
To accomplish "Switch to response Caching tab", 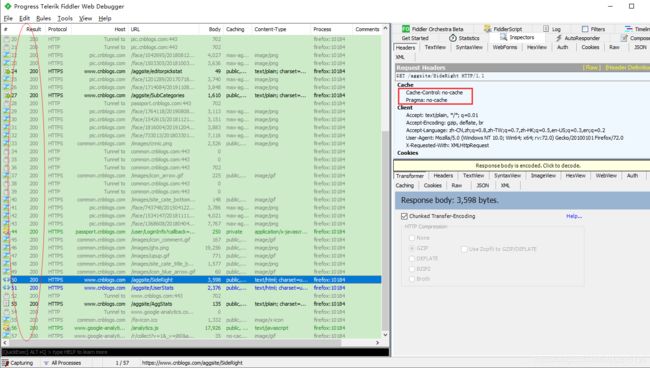I will point(405,185).
